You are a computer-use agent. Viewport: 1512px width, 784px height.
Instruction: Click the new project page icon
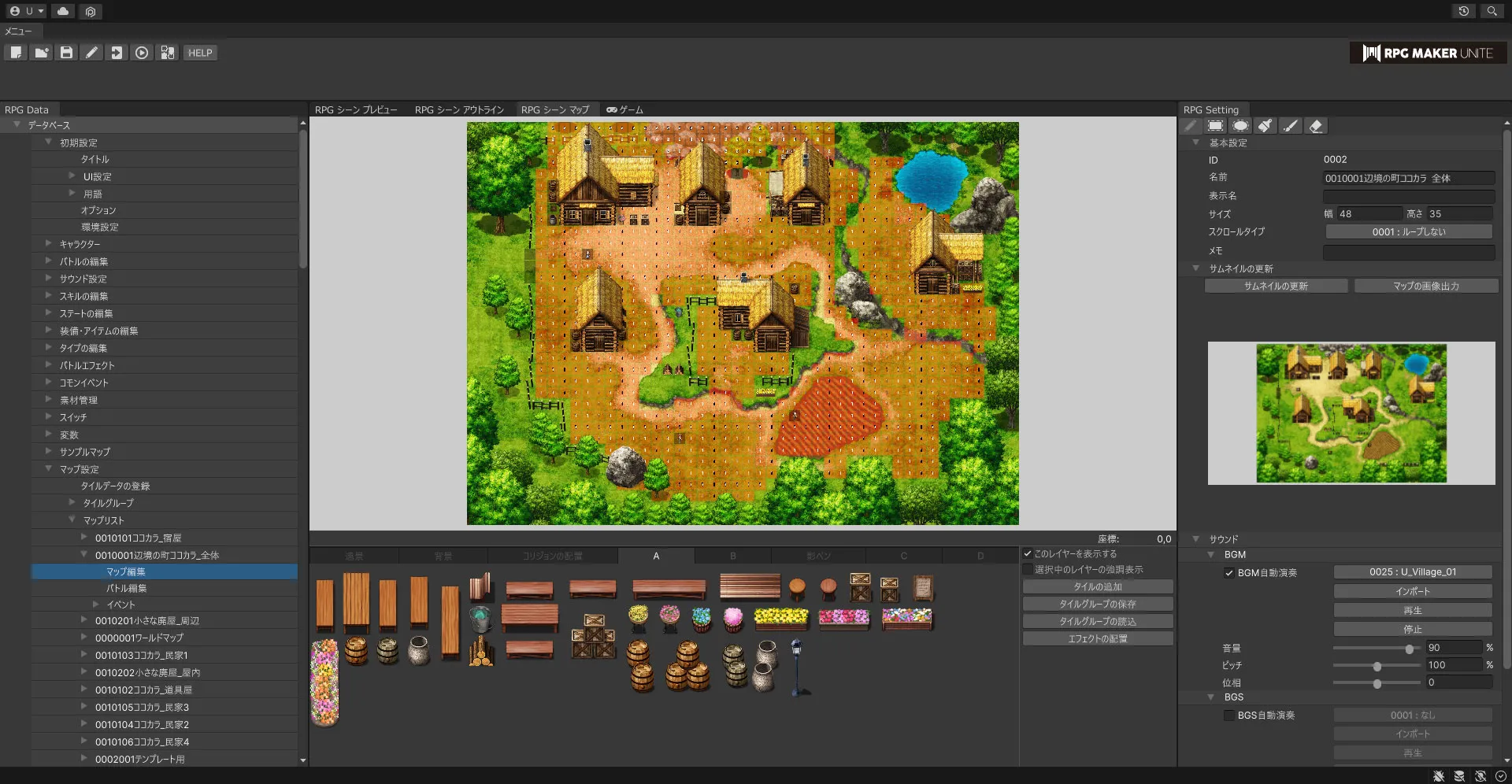point(16,53)
